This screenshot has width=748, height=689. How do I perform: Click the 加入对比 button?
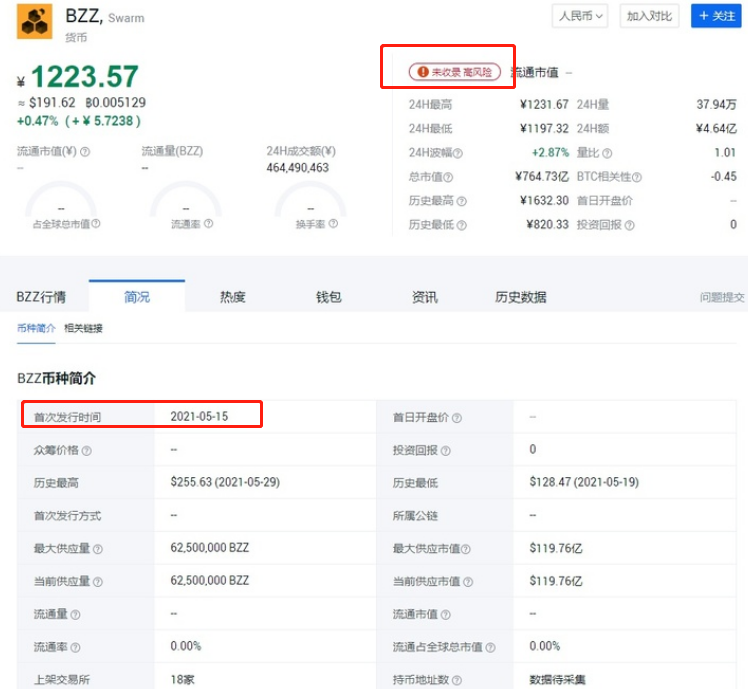(650, 16)
